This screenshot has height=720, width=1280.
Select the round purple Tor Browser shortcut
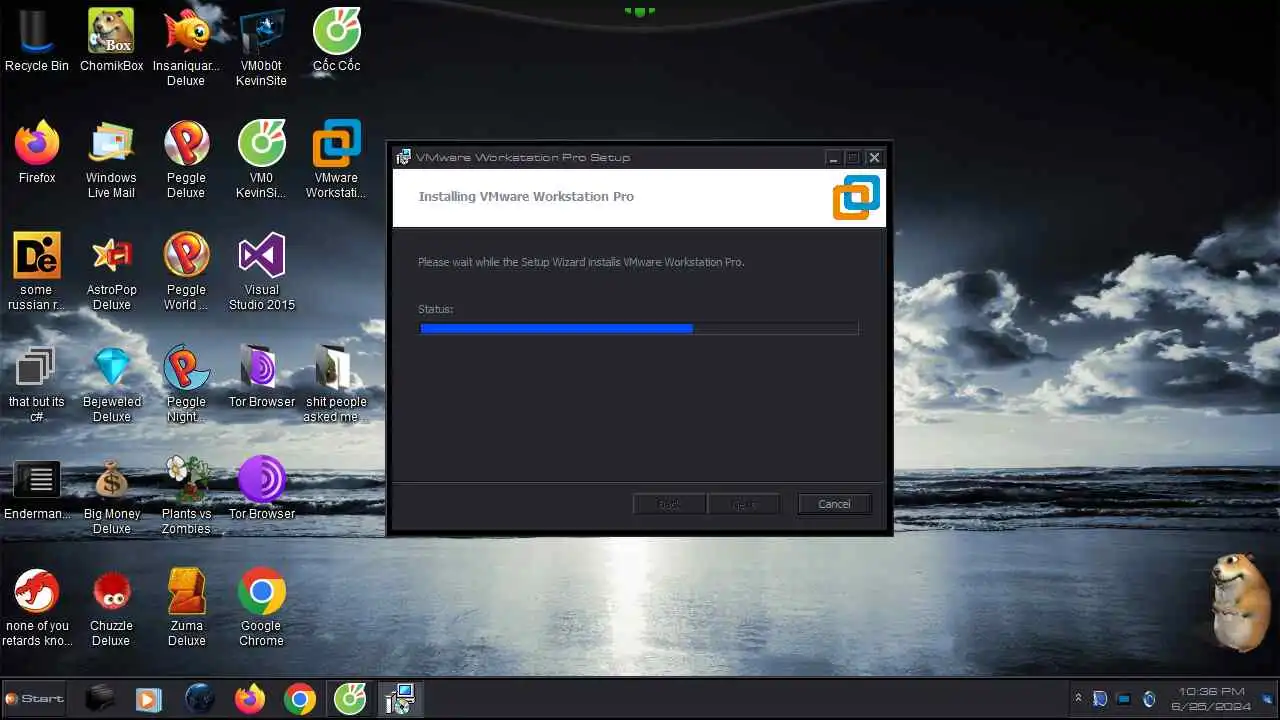[x=261, y=489]
